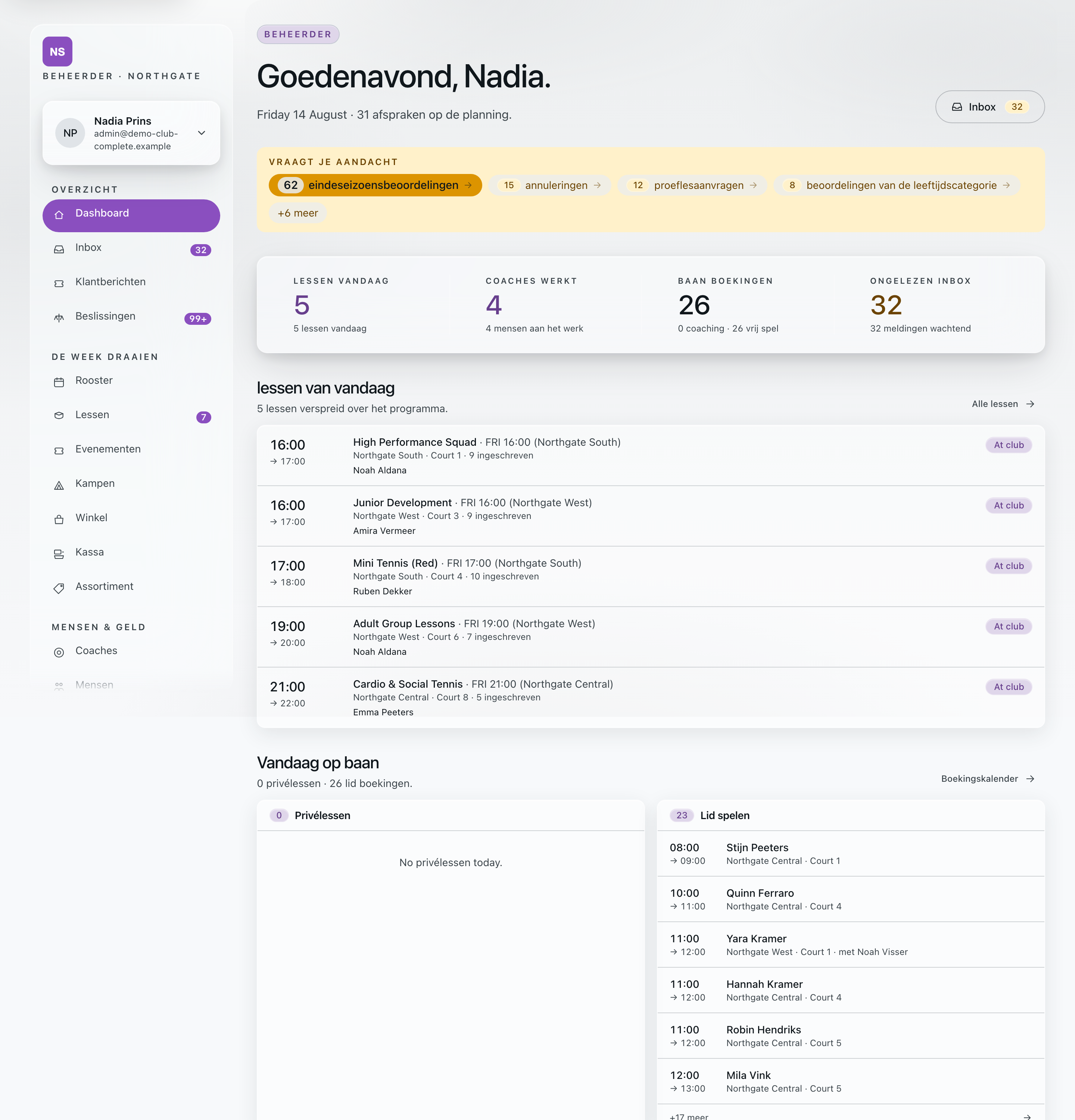Screen dimensions: 1075x1120
Task: Click the Dashboard home icon
Action: 59,215
